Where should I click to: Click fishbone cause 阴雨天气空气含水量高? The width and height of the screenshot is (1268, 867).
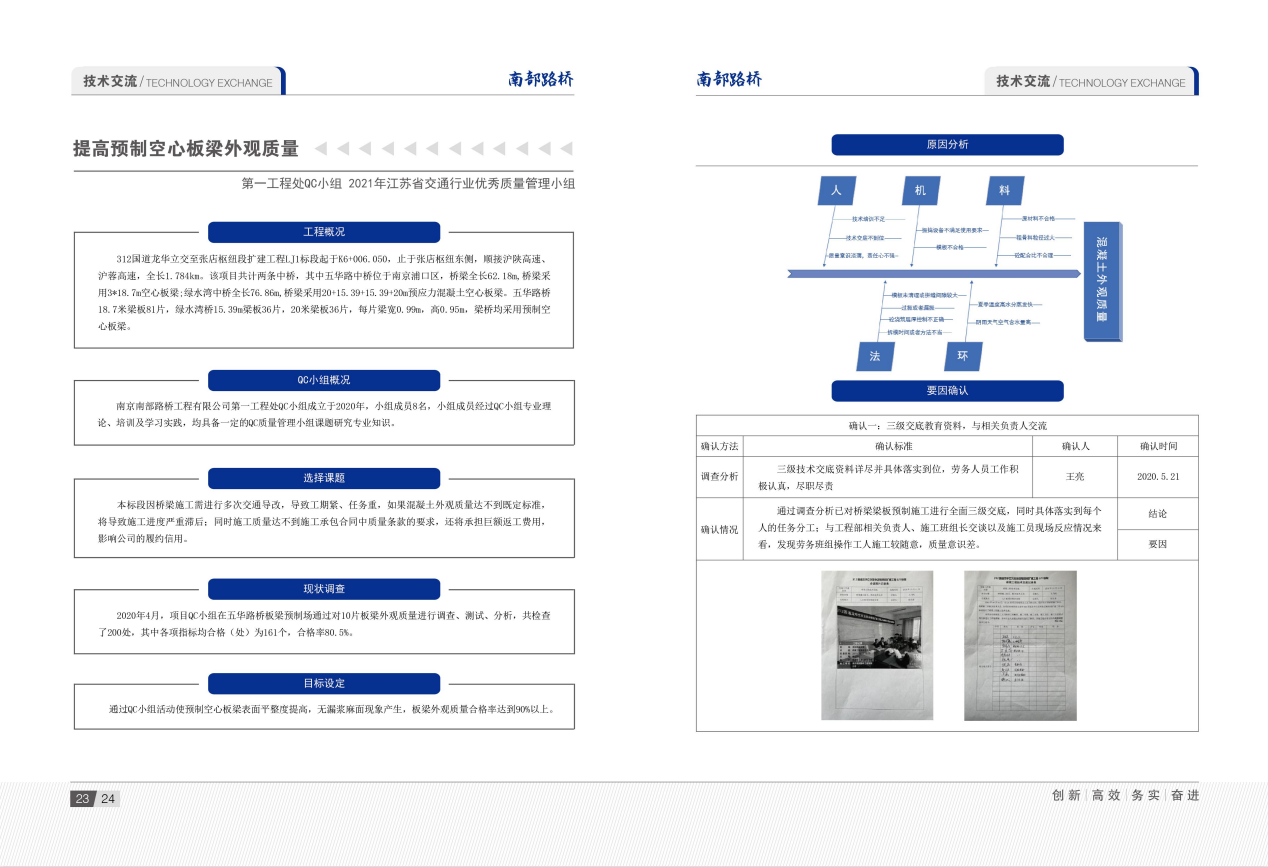click(x=1004, y=322)
